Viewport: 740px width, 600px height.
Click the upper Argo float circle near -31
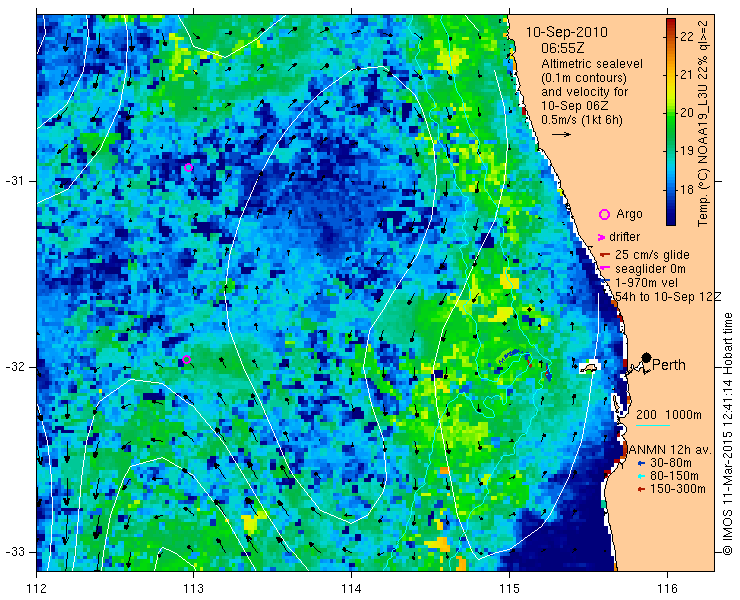[x=188, y=168]
